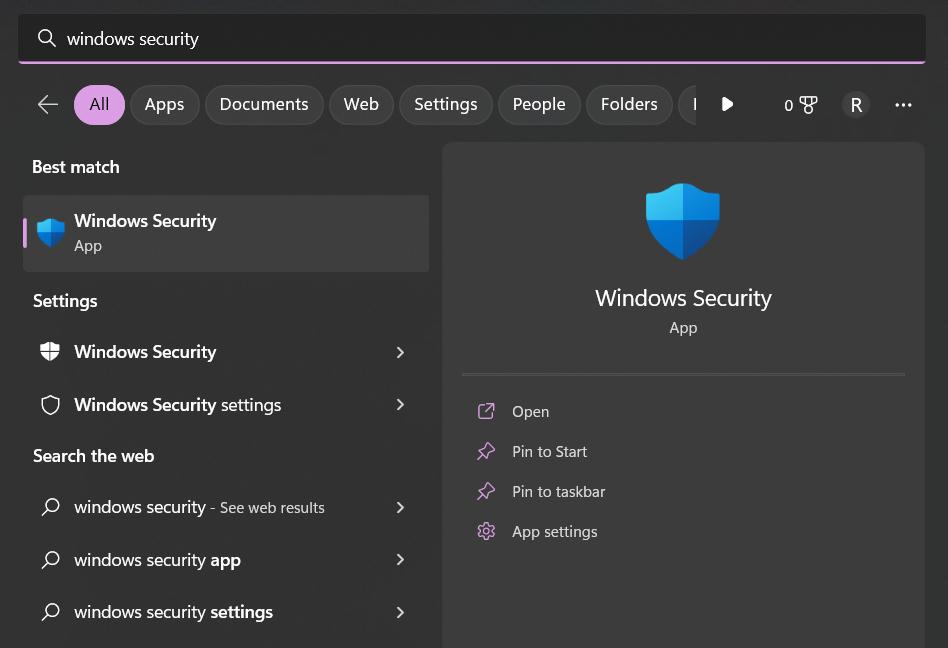Click magnifier icon beside 'See web results'

pos(51,507)
